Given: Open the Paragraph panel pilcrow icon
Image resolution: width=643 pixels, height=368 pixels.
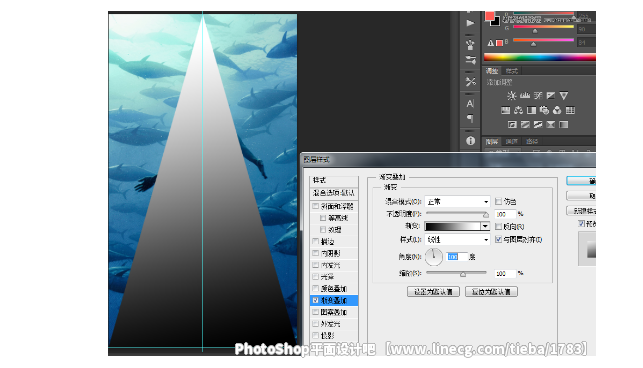Looking at the screenshot, I should pyautogui.click(x=470, y=119).
